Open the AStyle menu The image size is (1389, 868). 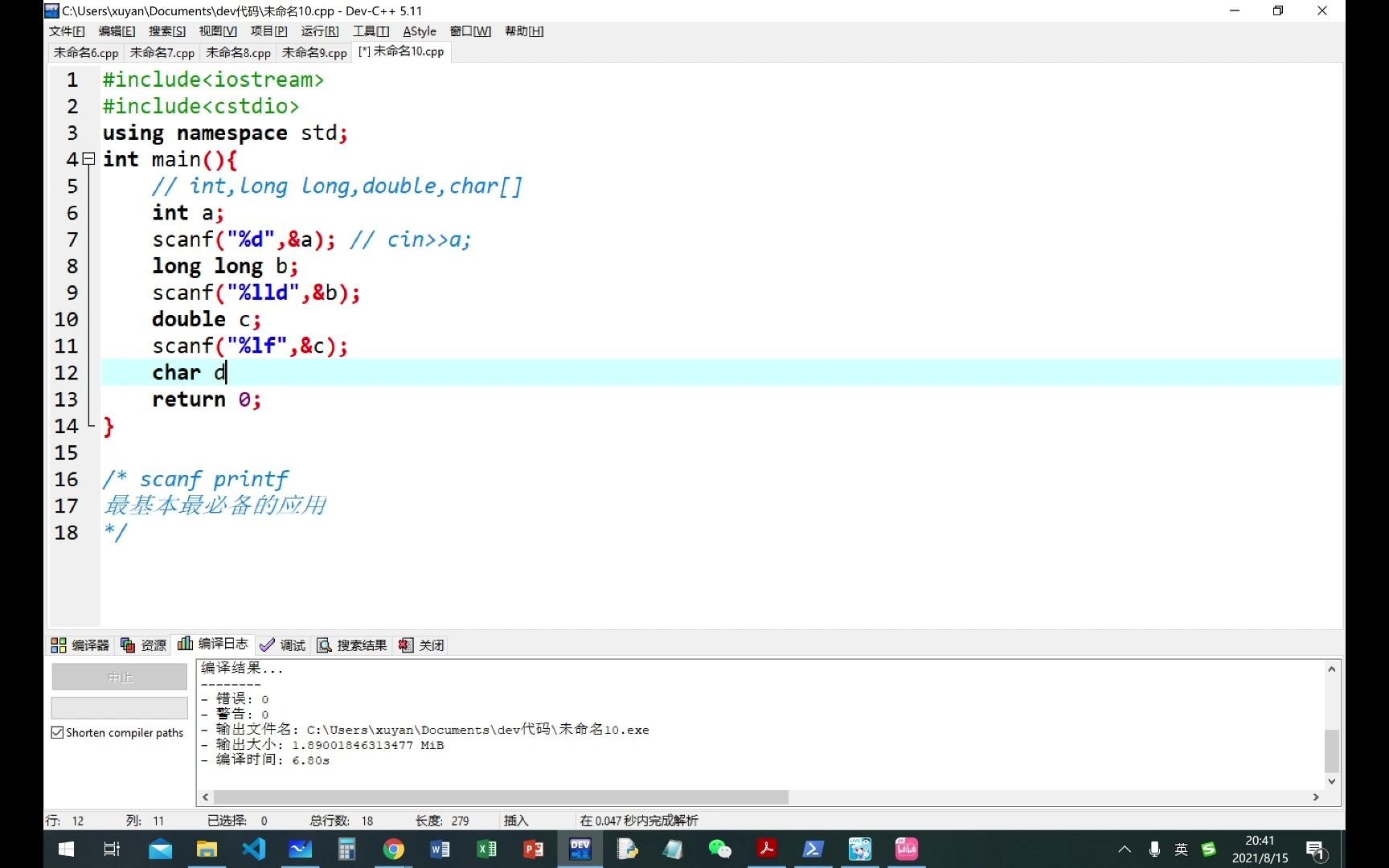420,31
